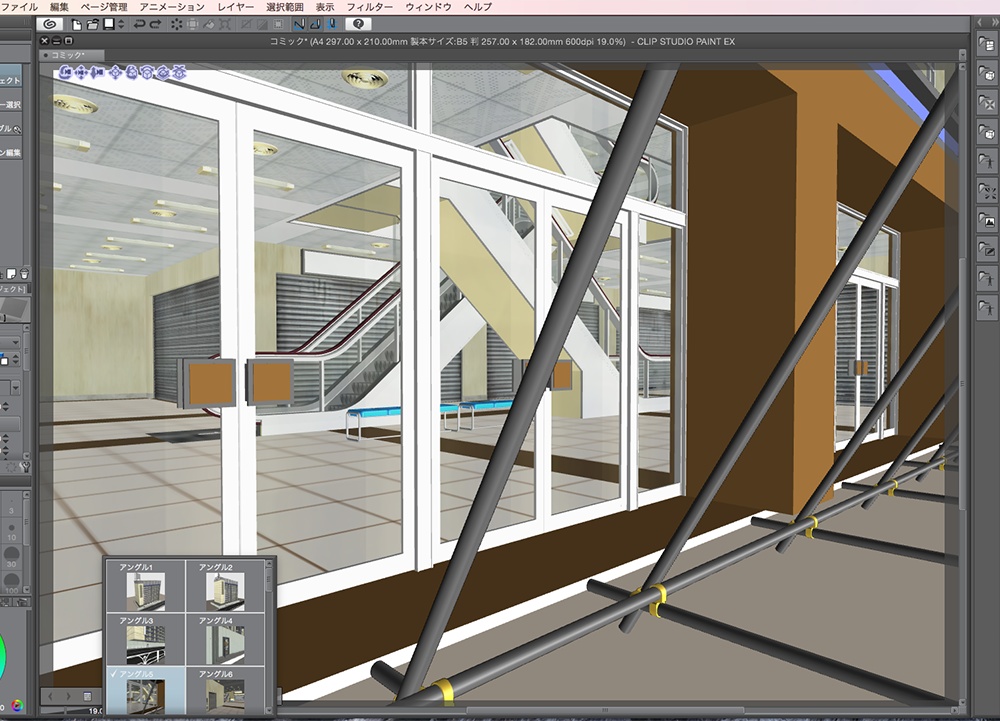The height and width of the screenshot is (721, 1000).
Task: Toggle snap to grid icon
Action: pyautogui.click(x=332, y=24)
